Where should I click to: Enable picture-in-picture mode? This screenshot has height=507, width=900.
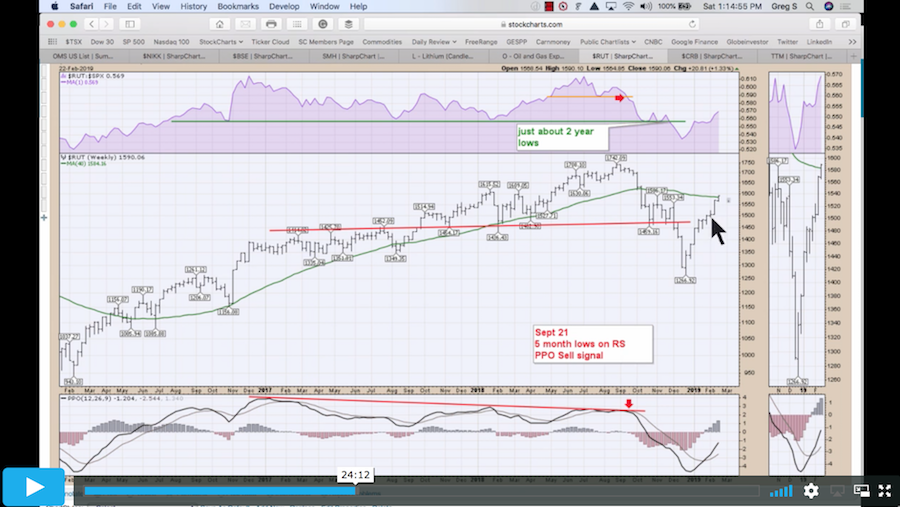point(861,490)
